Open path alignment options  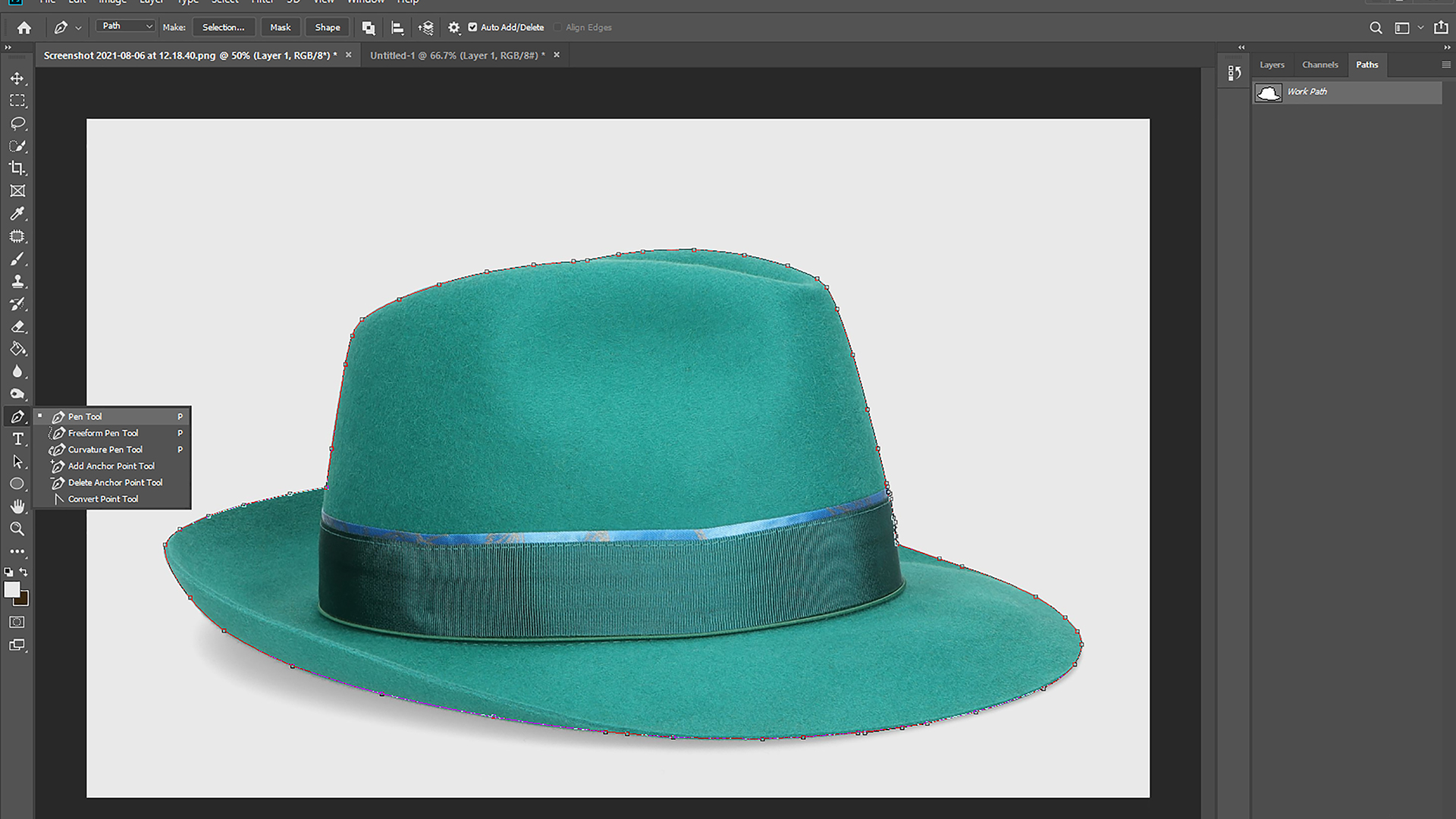[397, 28]
